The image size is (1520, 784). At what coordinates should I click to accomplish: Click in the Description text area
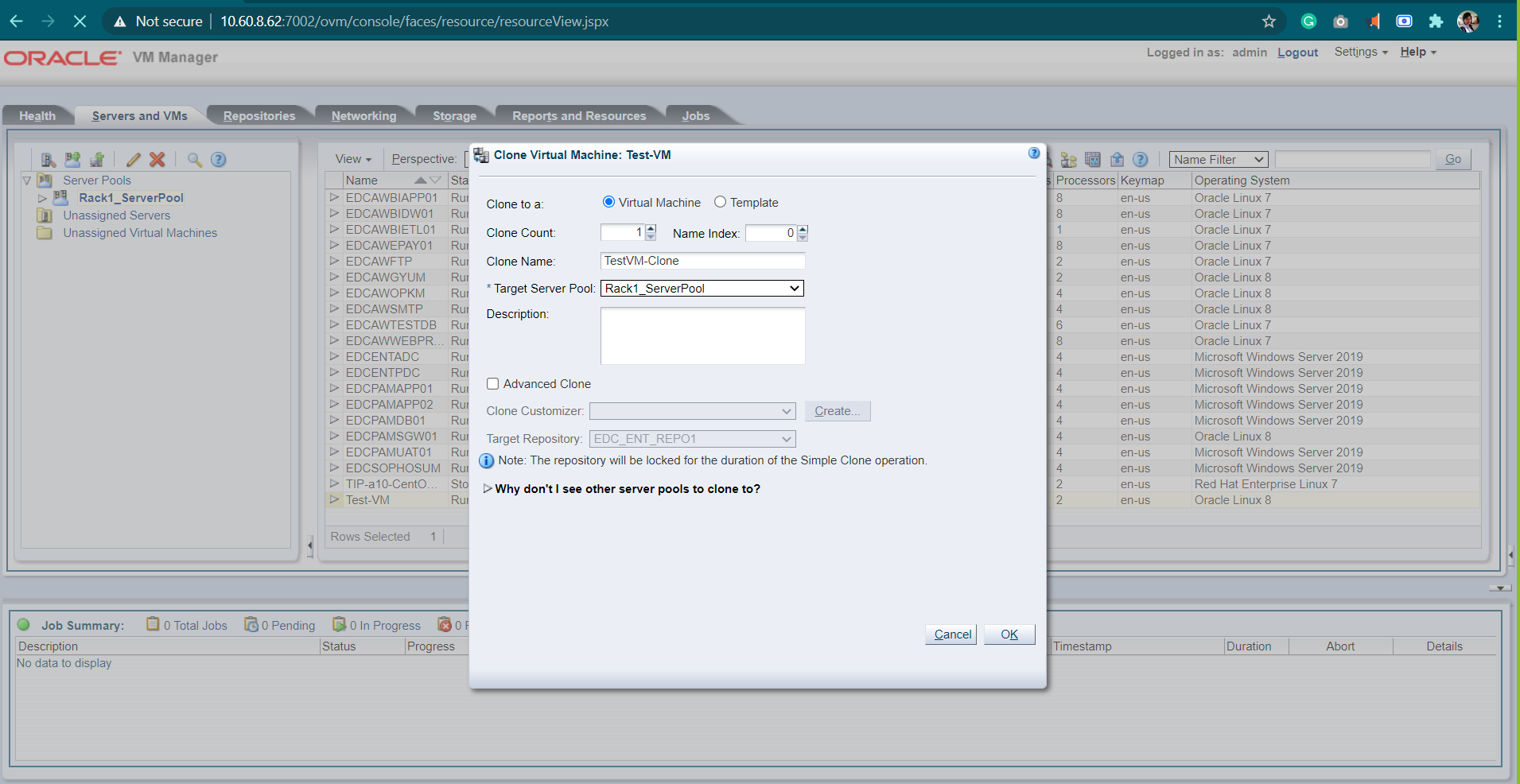[702, 336]
